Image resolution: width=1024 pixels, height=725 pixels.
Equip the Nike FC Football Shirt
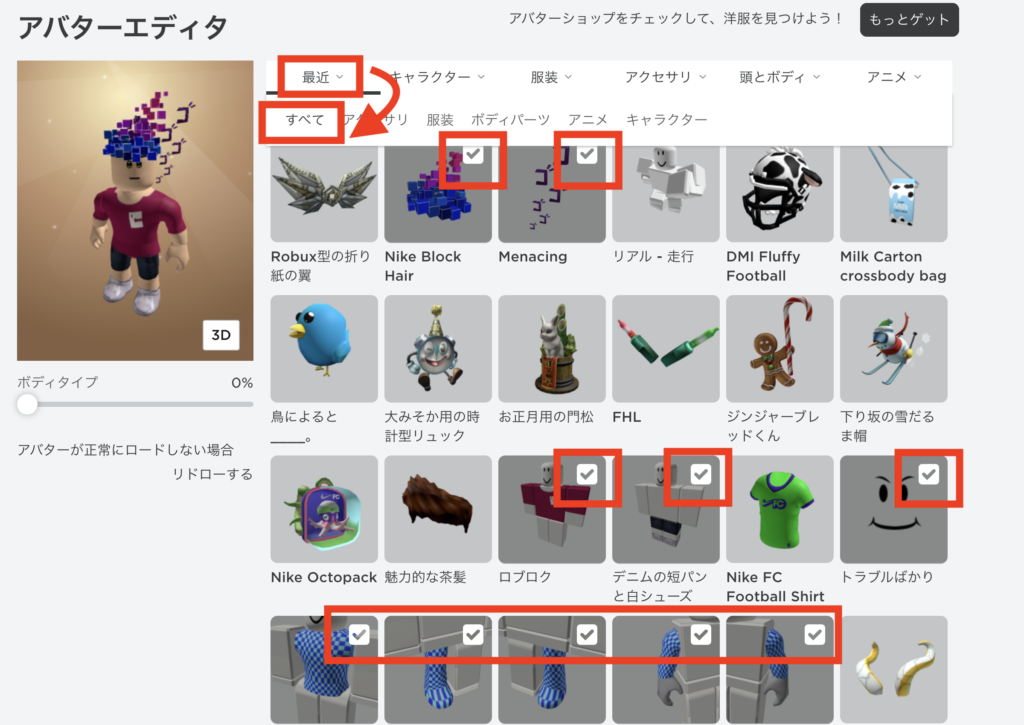pyautogui.click(x=780, y=509)
